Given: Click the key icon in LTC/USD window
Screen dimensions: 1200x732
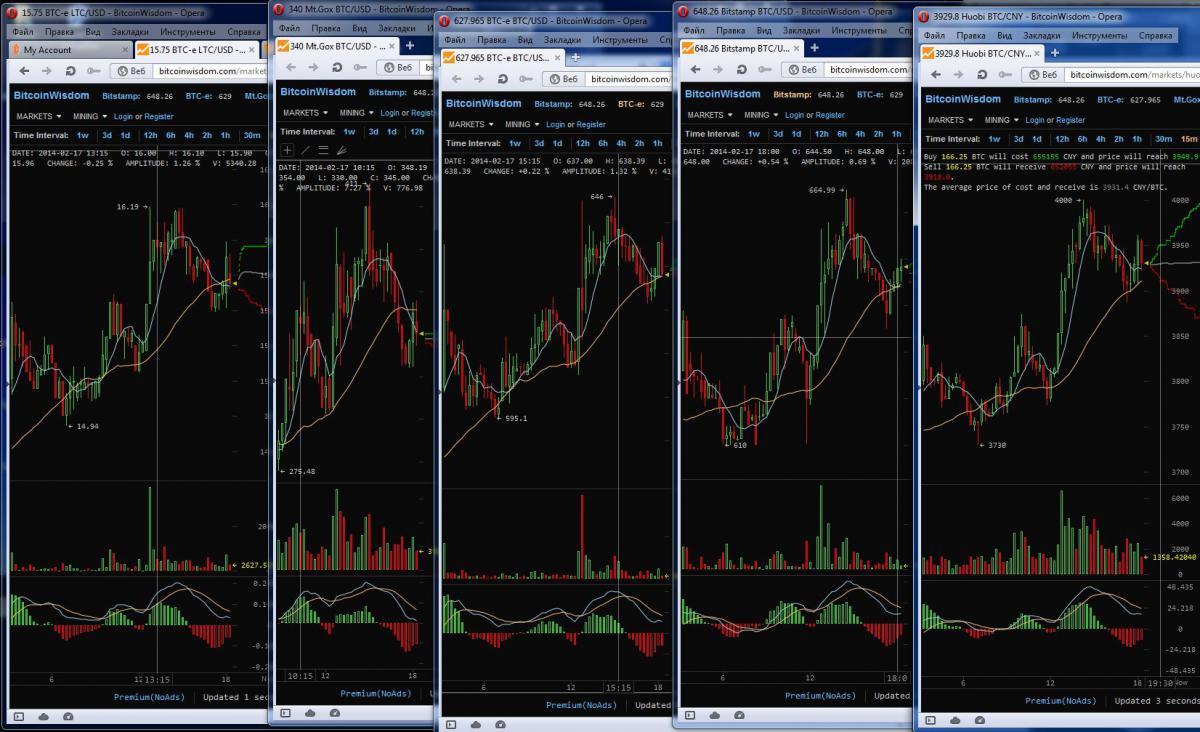Looking at the screenshot, I should pyautogui.click(x=94, y=71).
